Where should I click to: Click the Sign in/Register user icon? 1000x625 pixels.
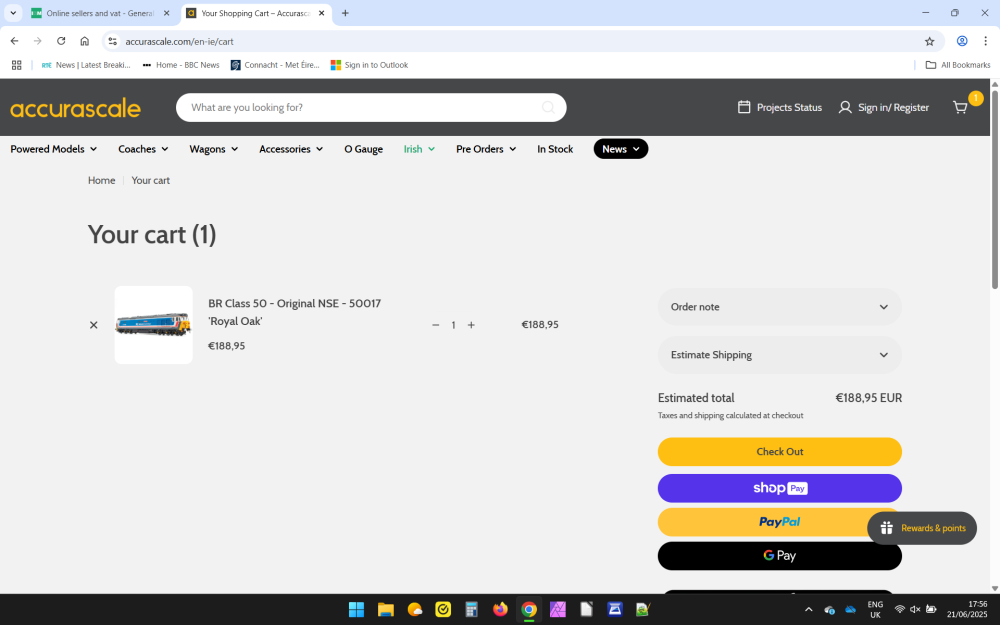coord(845,107)
